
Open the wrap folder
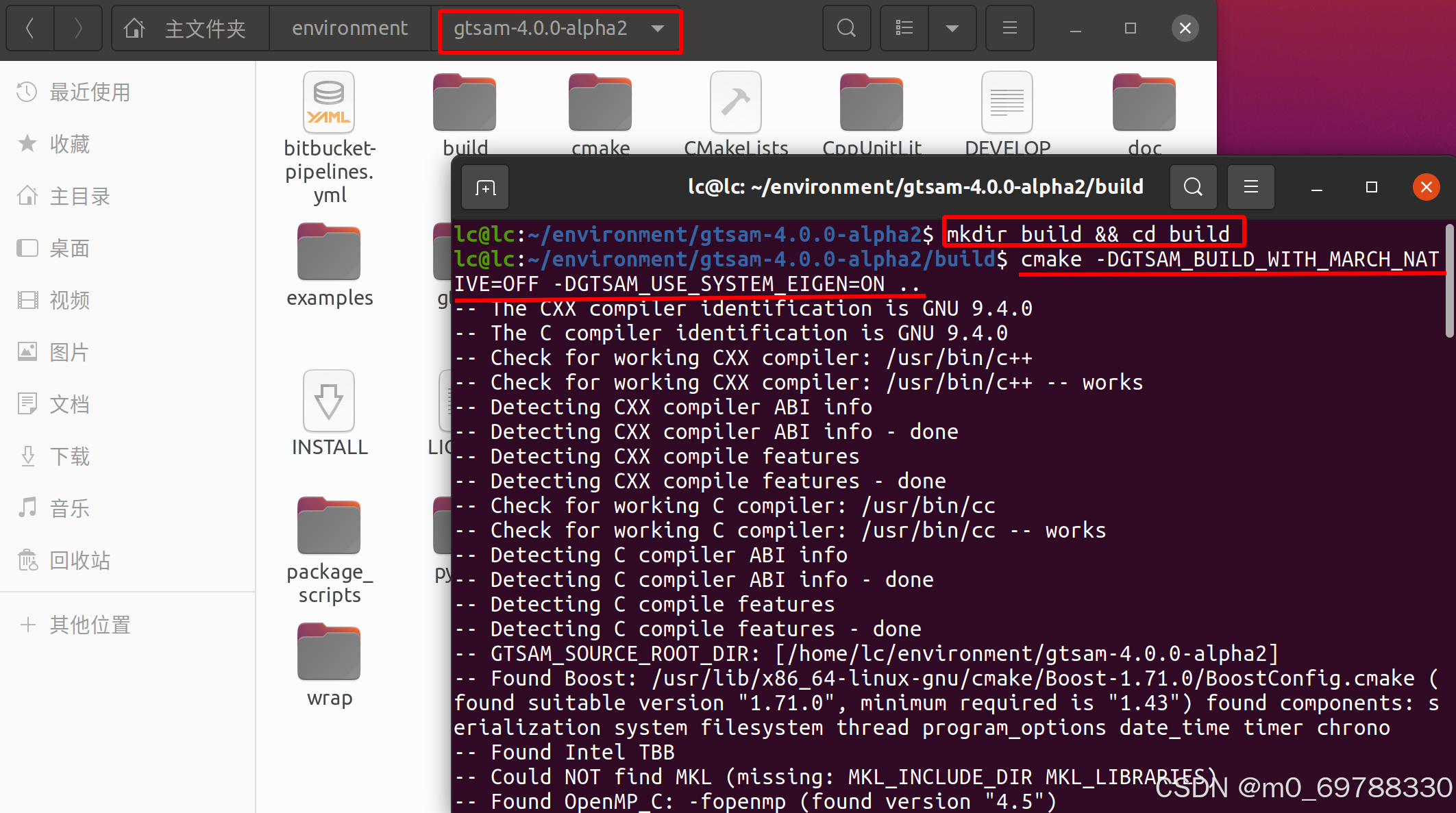(328, 651)
